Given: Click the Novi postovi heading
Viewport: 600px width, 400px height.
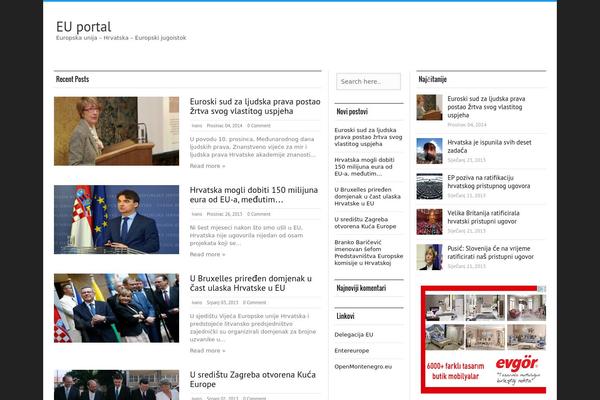Looking at the screenshot, I should (x=352, y=112).
